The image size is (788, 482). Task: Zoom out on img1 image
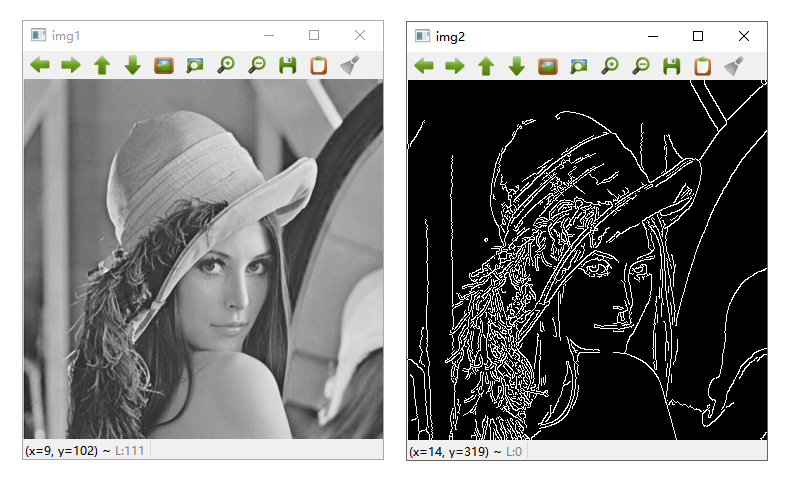(257, 65)
